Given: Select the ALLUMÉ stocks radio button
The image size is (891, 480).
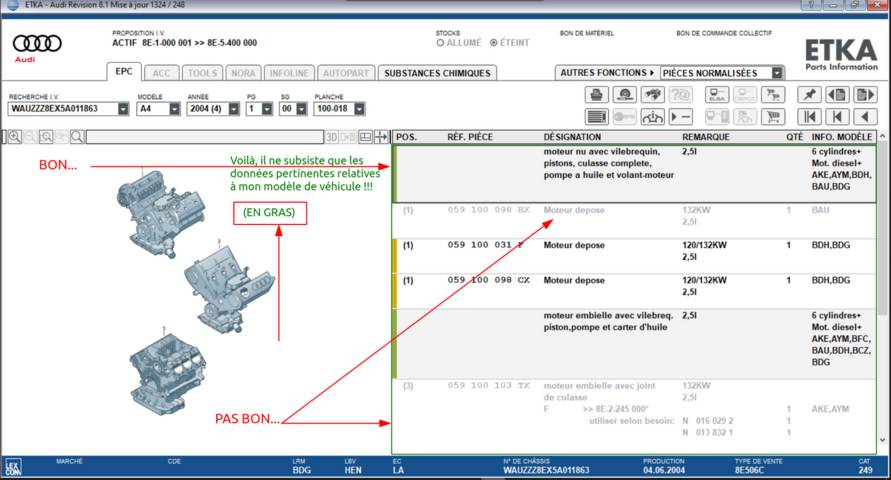Looking at the screenshot, I should tap(440, 43).
